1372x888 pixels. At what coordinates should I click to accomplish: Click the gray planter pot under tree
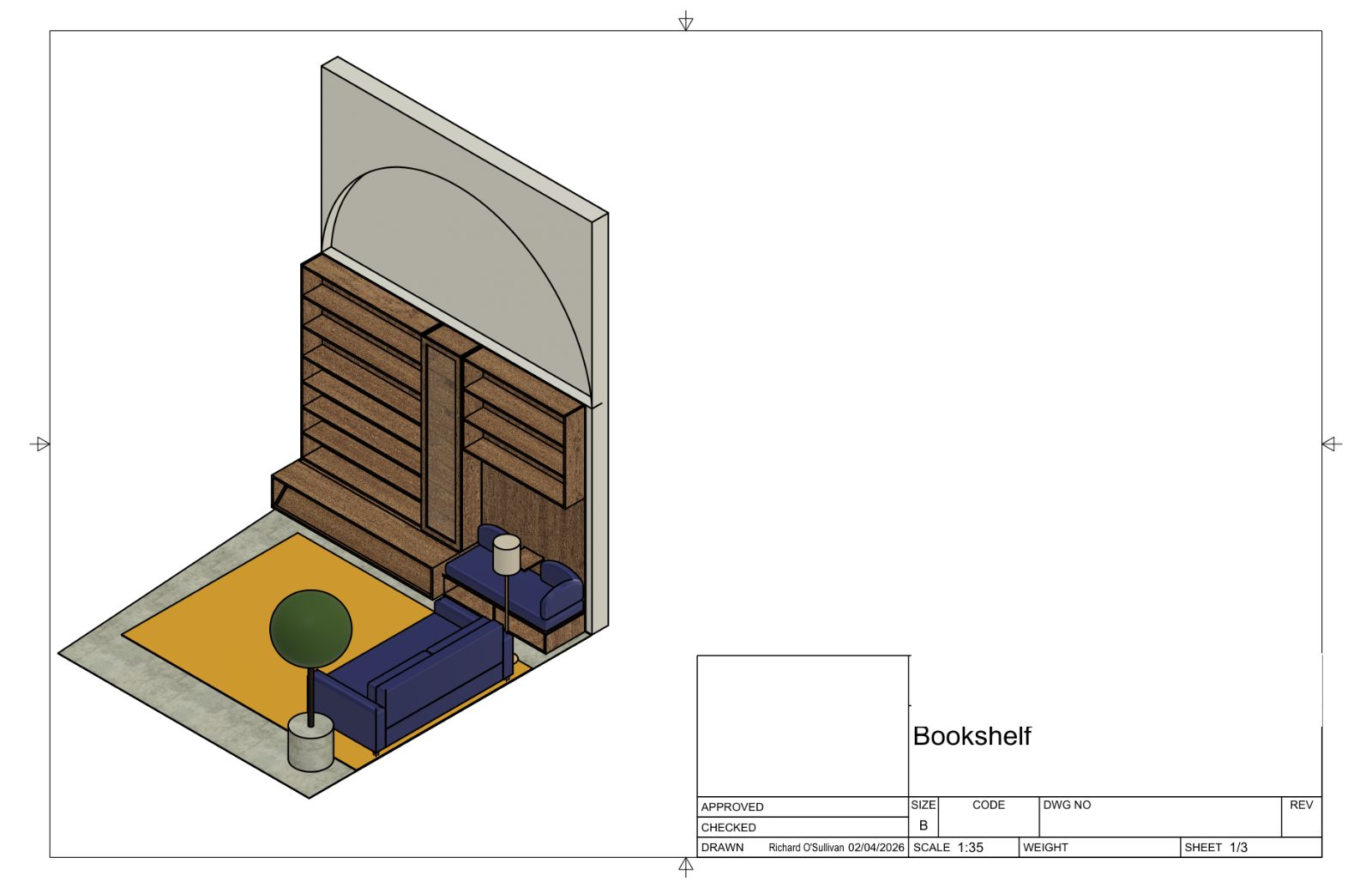click(x=310, y=742)
